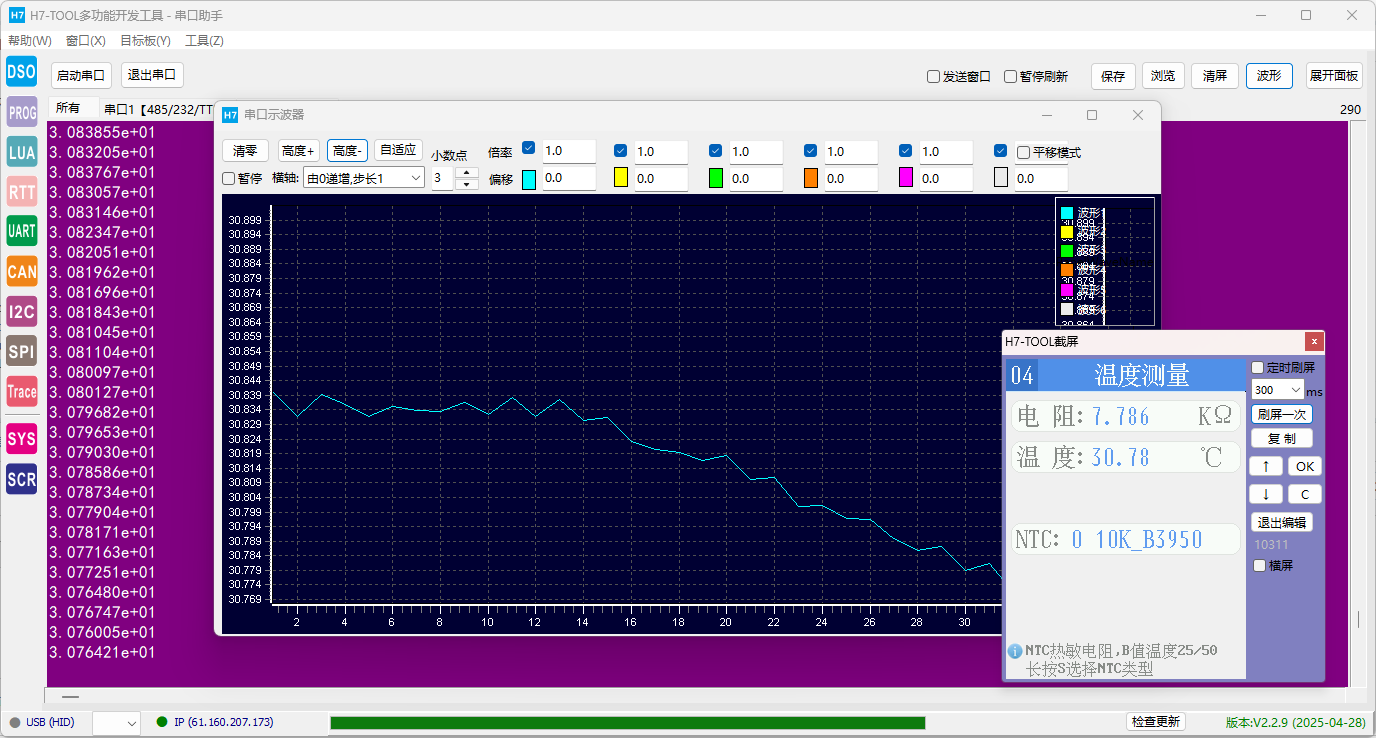Open the 帮助(W) menu
Image resolution: width=1376 pixels, height=738 pixels.
coord(30,41)
